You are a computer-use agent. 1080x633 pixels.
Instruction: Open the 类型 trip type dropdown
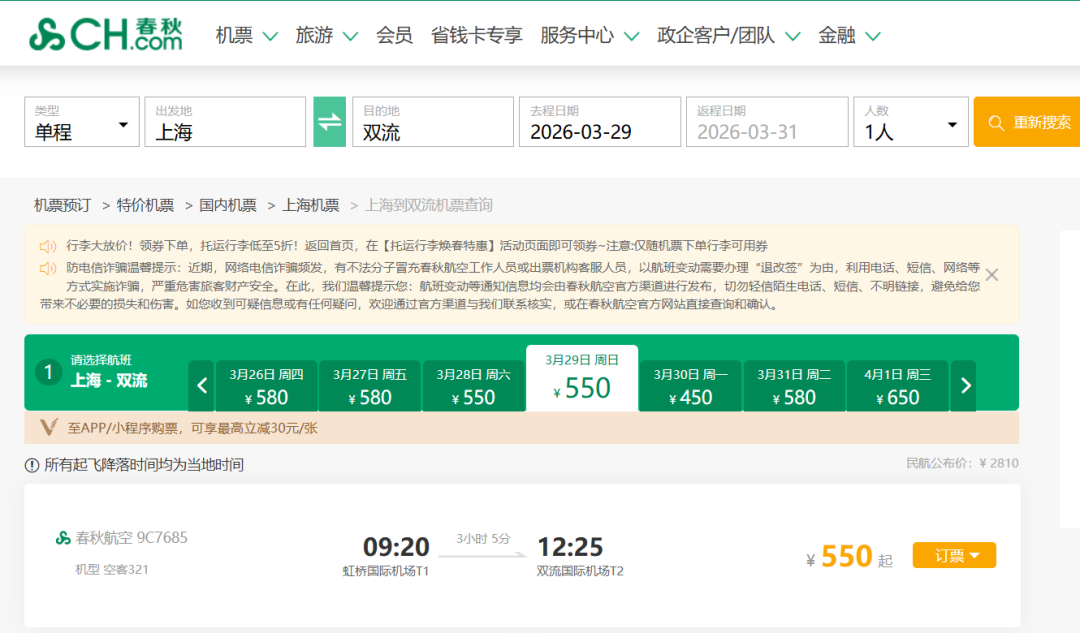coord(82,122)
